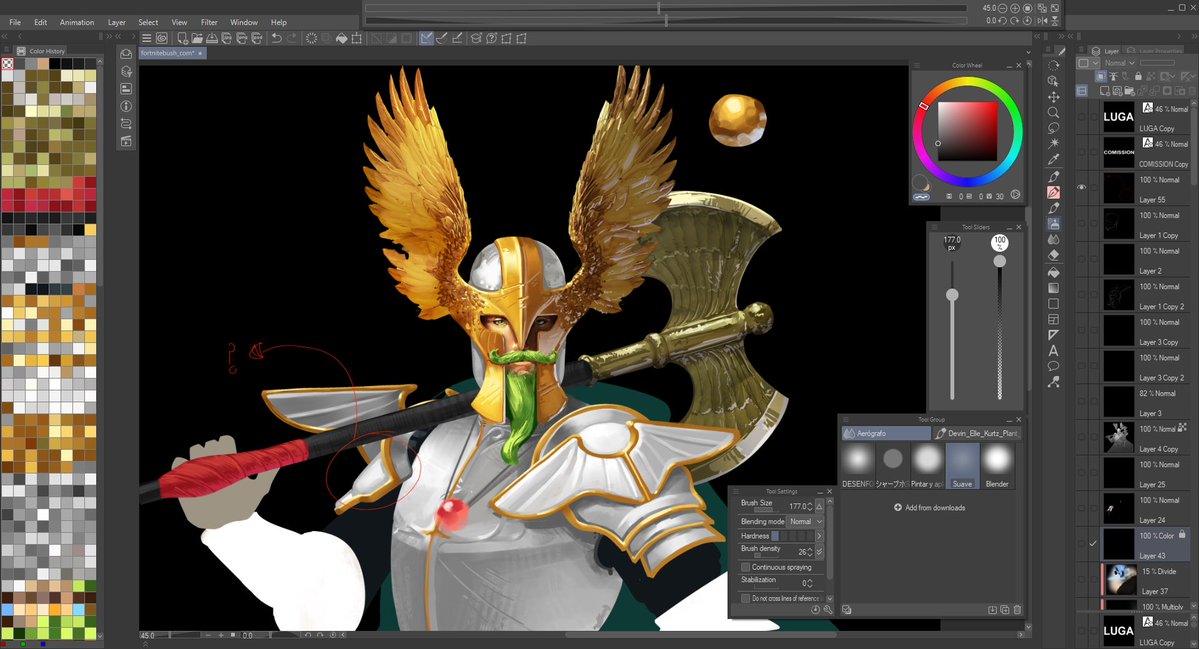Click the Fill icon in command bar
The height and width of the screenshot is (649, 1199).
click(341, 38)
